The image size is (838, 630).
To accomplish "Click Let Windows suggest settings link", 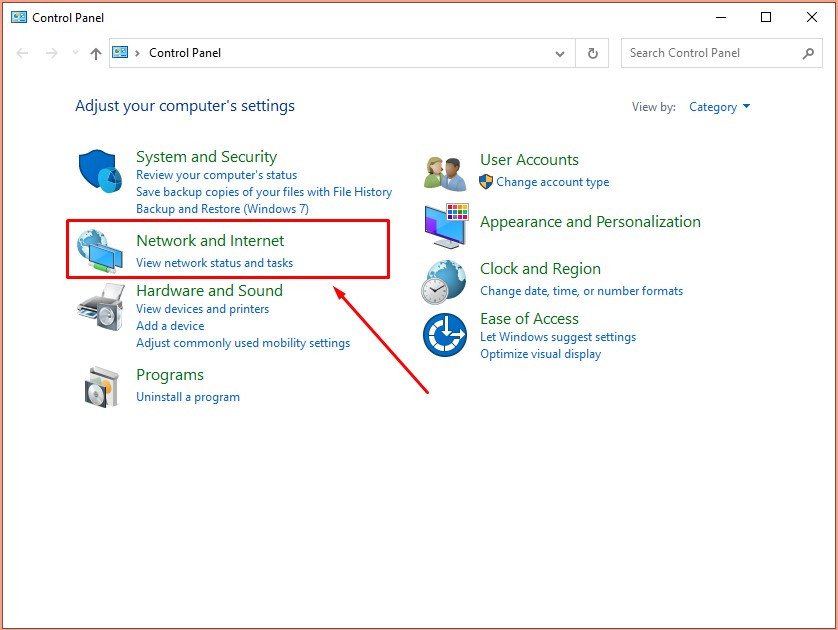I will pyautogui.click(x=557, y=337).
